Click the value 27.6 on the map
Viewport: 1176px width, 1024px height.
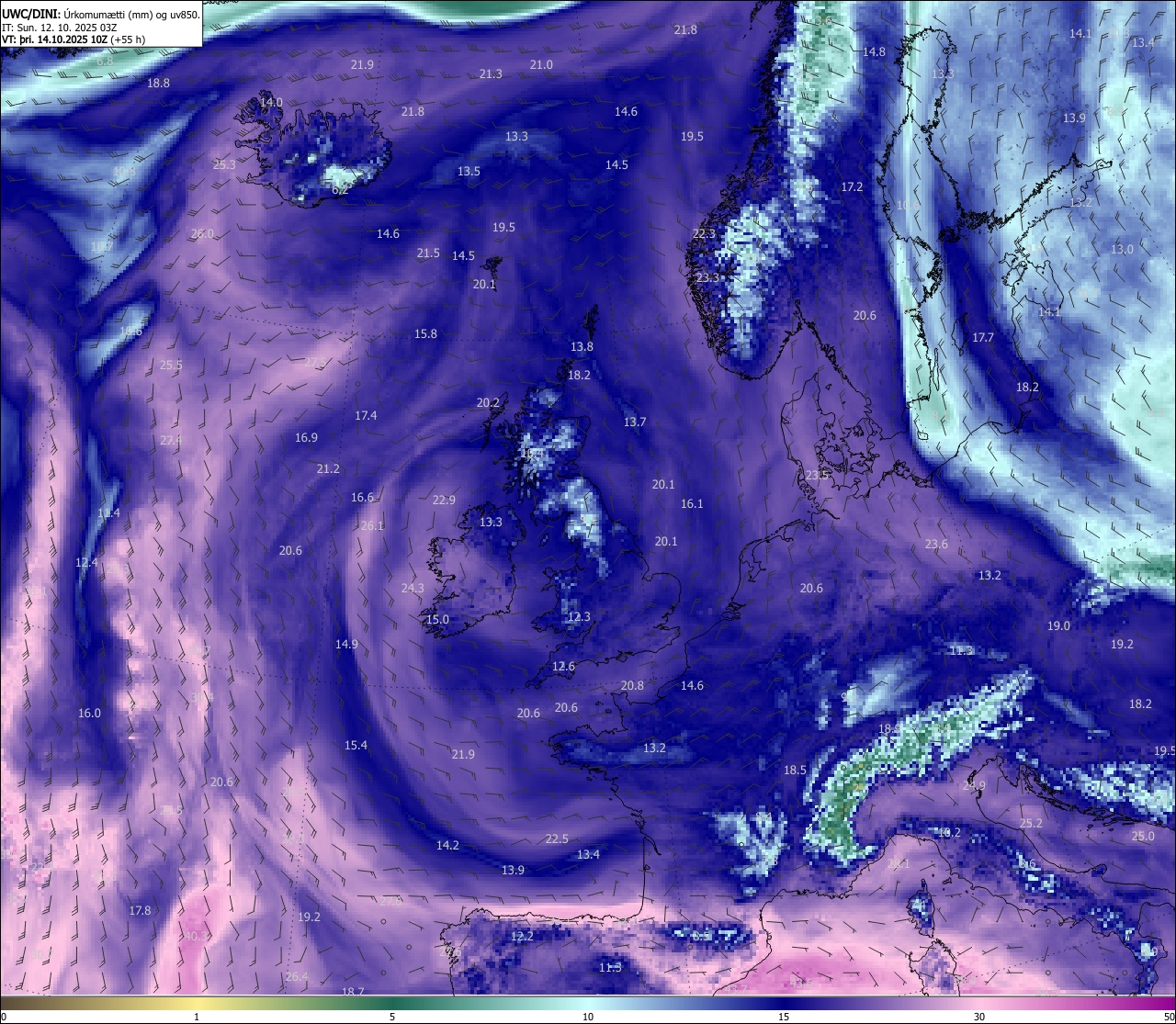[390, 901]
